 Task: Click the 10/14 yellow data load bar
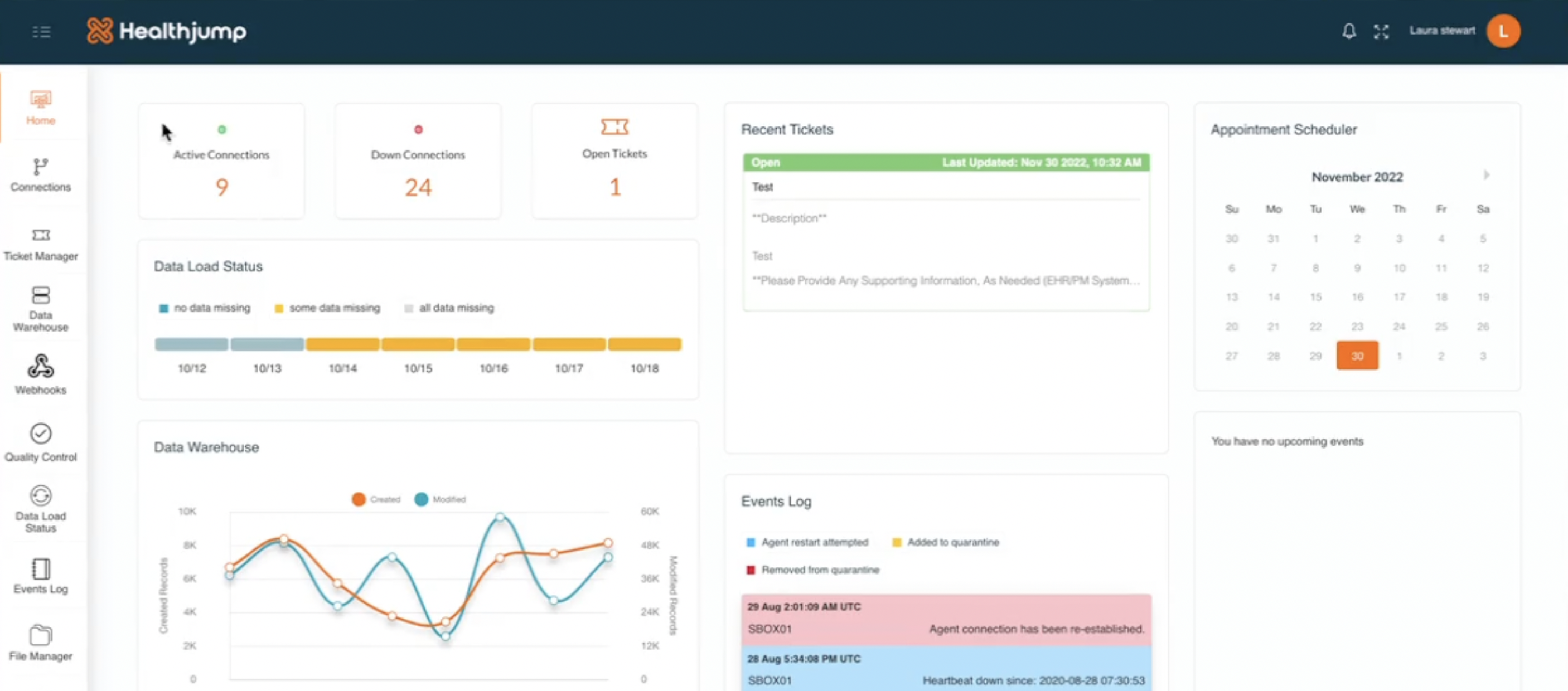point(343,344)
